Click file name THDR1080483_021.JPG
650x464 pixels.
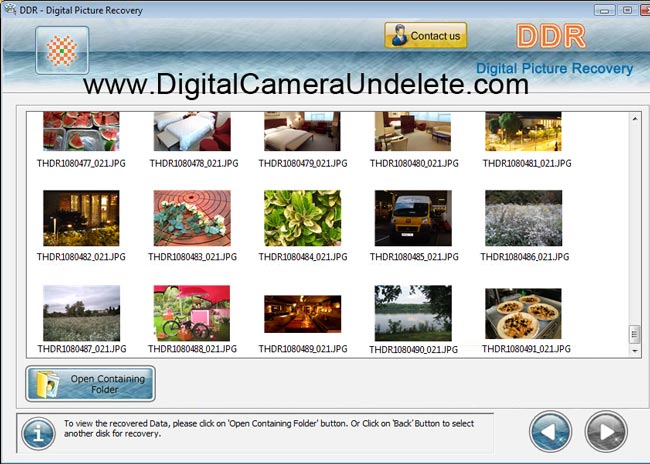[x=192, y=257]
